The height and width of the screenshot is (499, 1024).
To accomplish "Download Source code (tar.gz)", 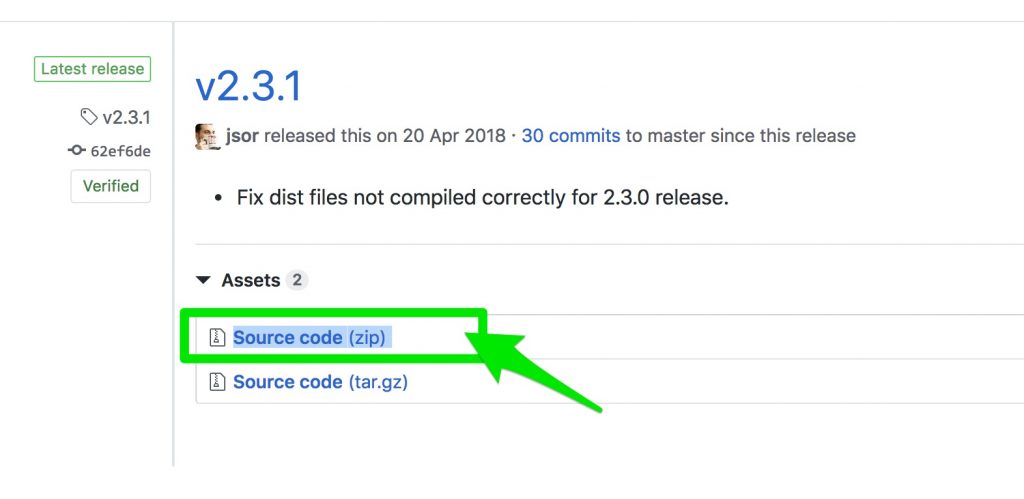I will point(320,382).
